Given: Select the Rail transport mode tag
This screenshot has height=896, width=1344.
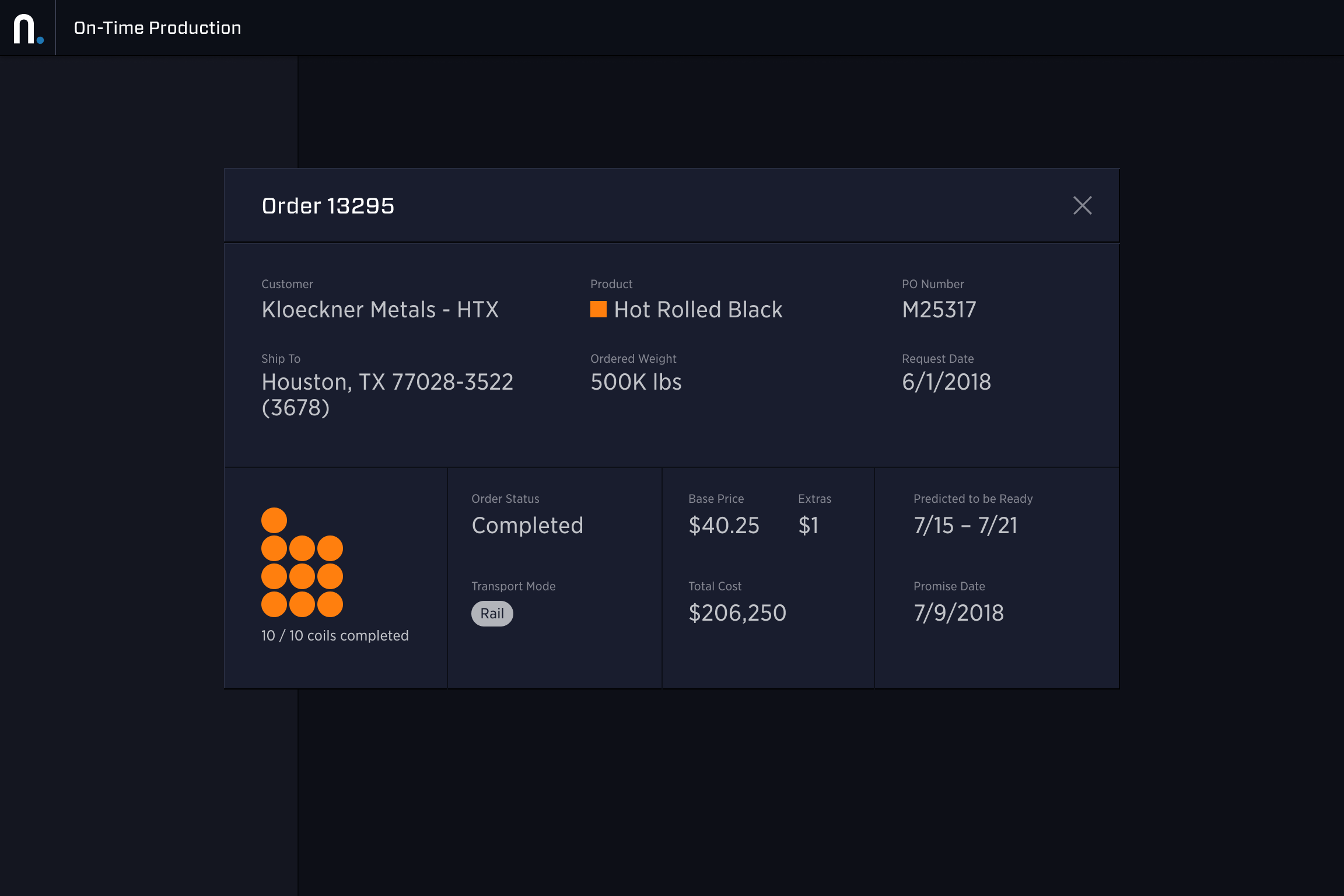Looking at the screenshot, I should pyautogui.click(x=492, y=614).
